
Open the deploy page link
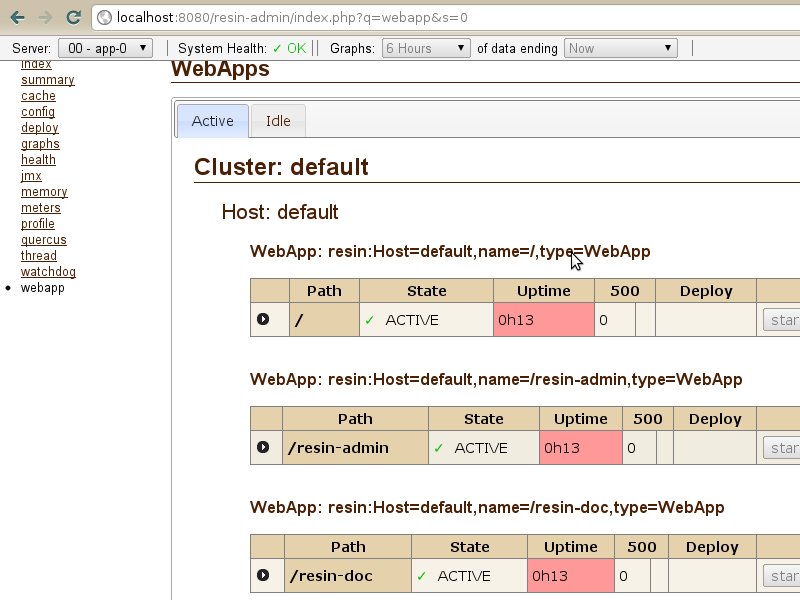[x=40, y=128]
